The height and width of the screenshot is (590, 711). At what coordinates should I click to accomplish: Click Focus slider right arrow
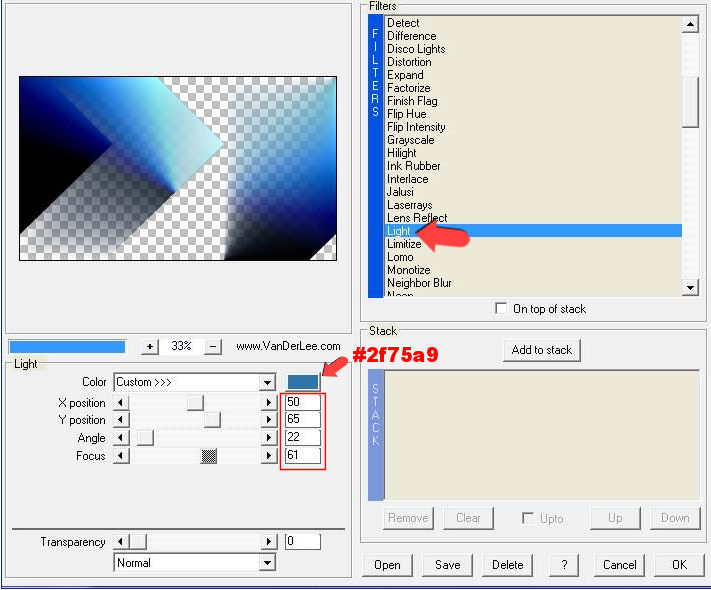pos(268,456)
